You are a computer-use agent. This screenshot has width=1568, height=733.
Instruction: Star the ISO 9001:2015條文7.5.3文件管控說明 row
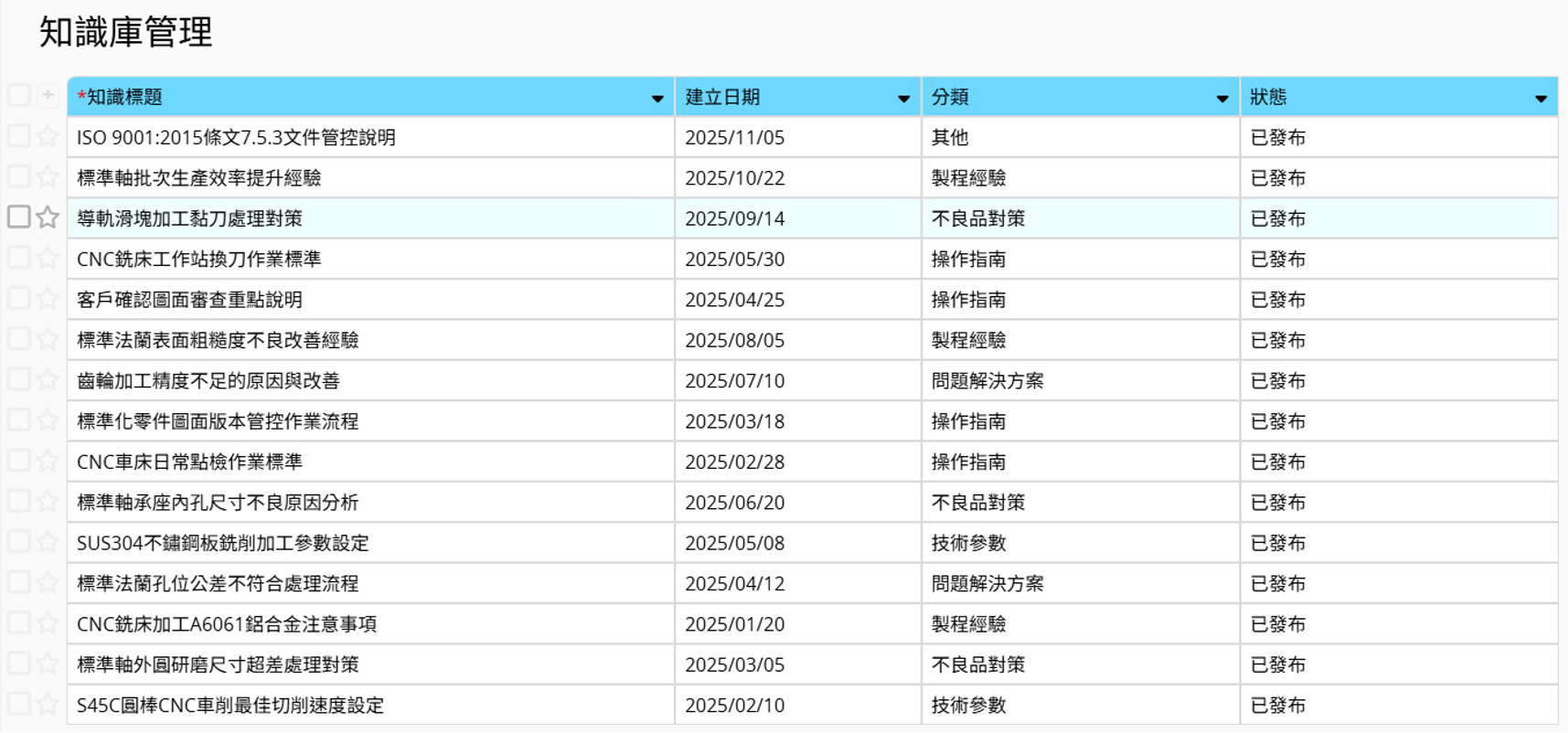click(x=48, y=137)
